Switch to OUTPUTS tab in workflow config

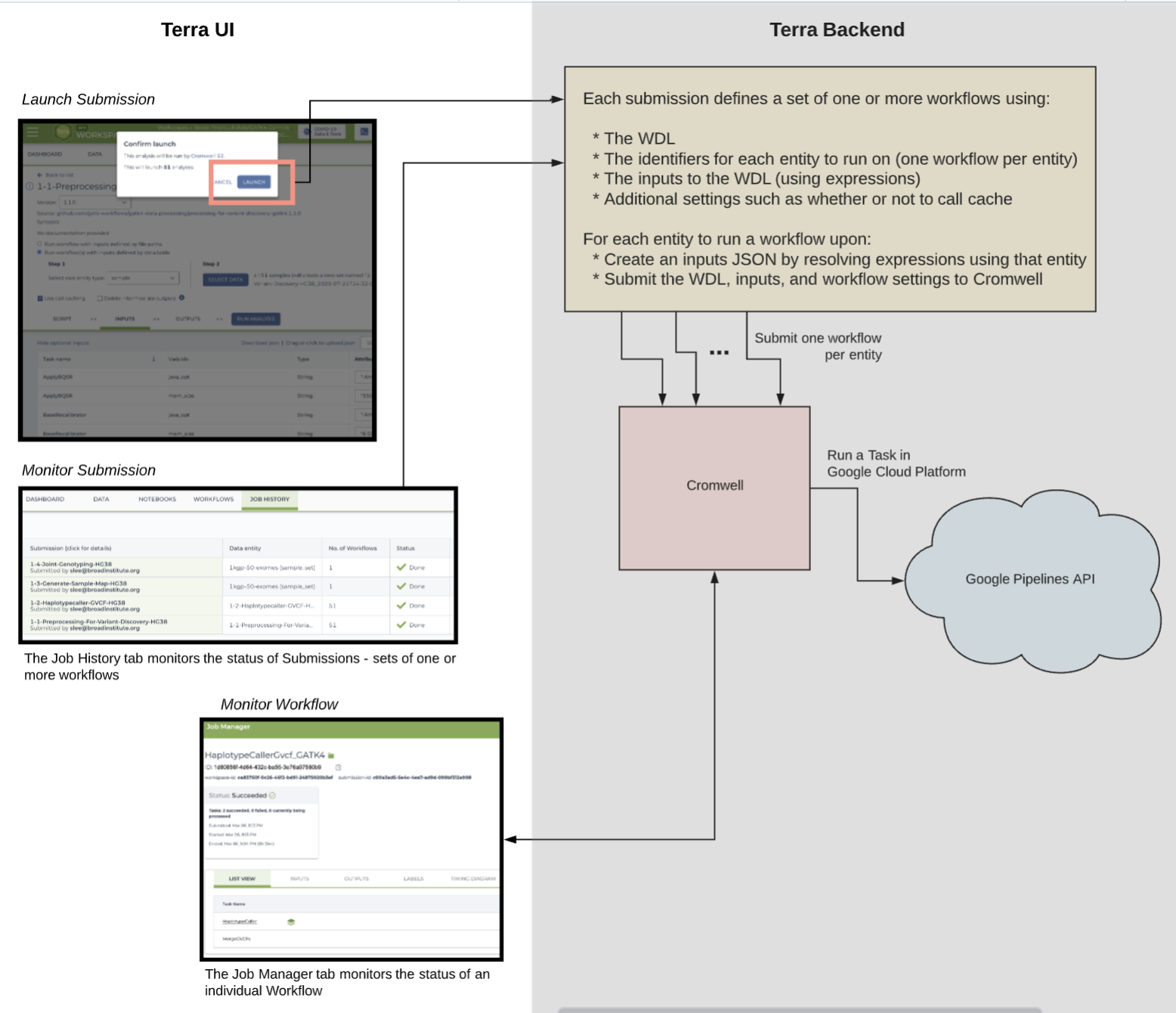188,319
